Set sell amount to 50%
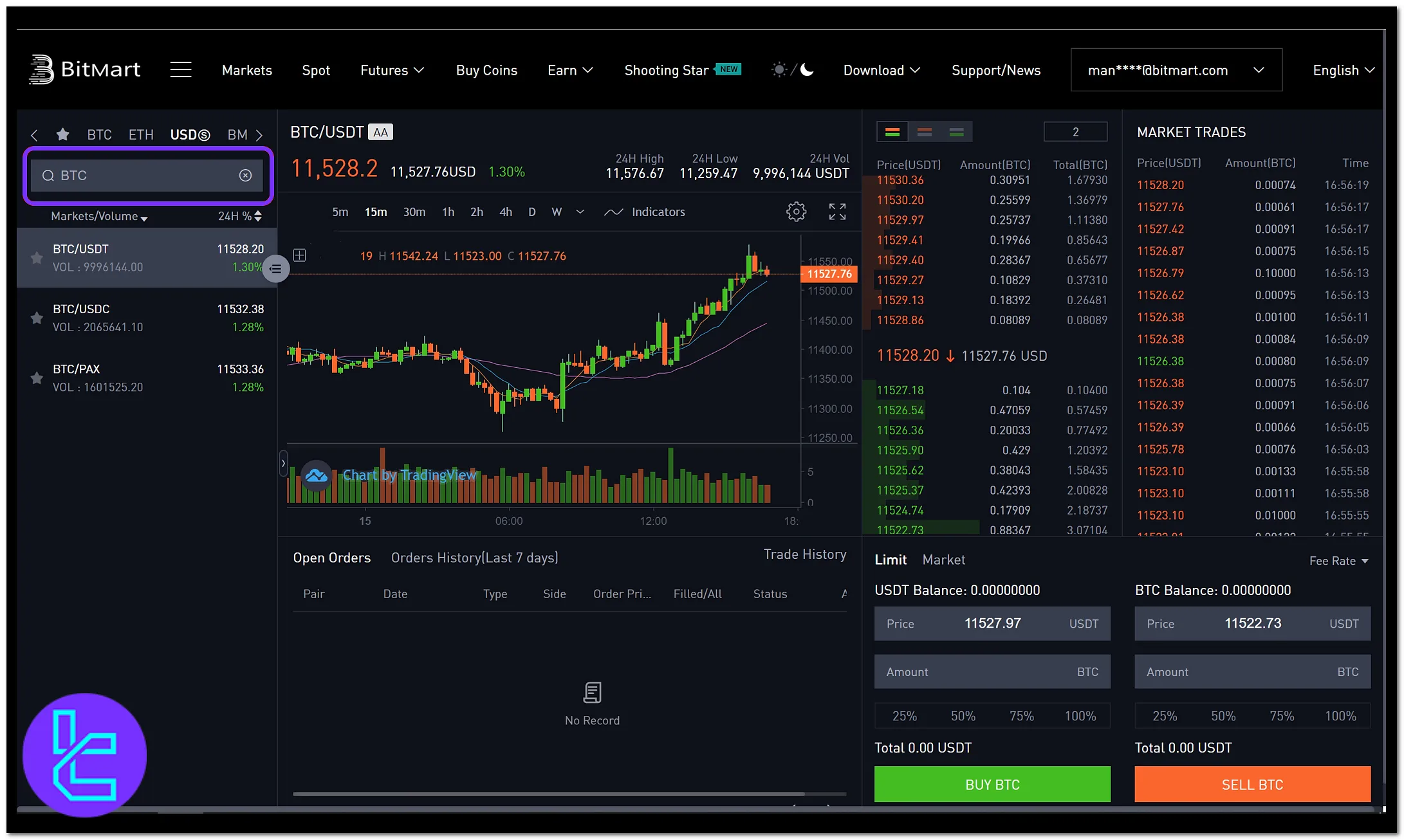 pos(1223,716)
